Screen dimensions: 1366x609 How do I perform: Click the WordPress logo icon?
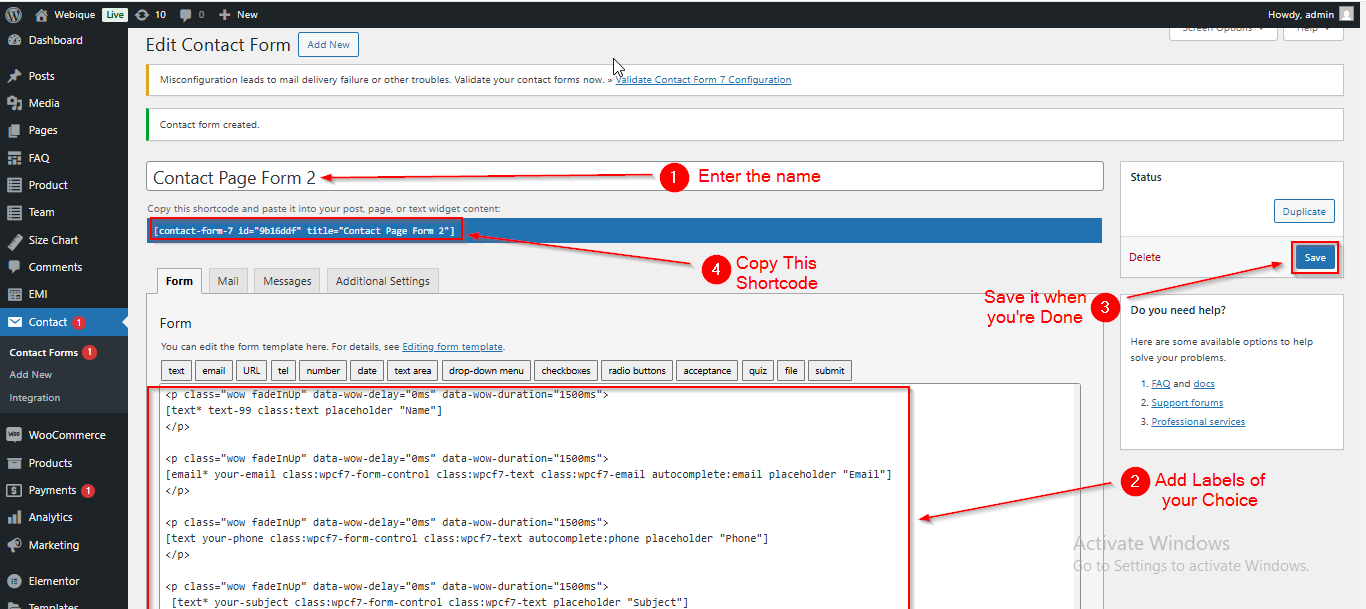point(14,14)
